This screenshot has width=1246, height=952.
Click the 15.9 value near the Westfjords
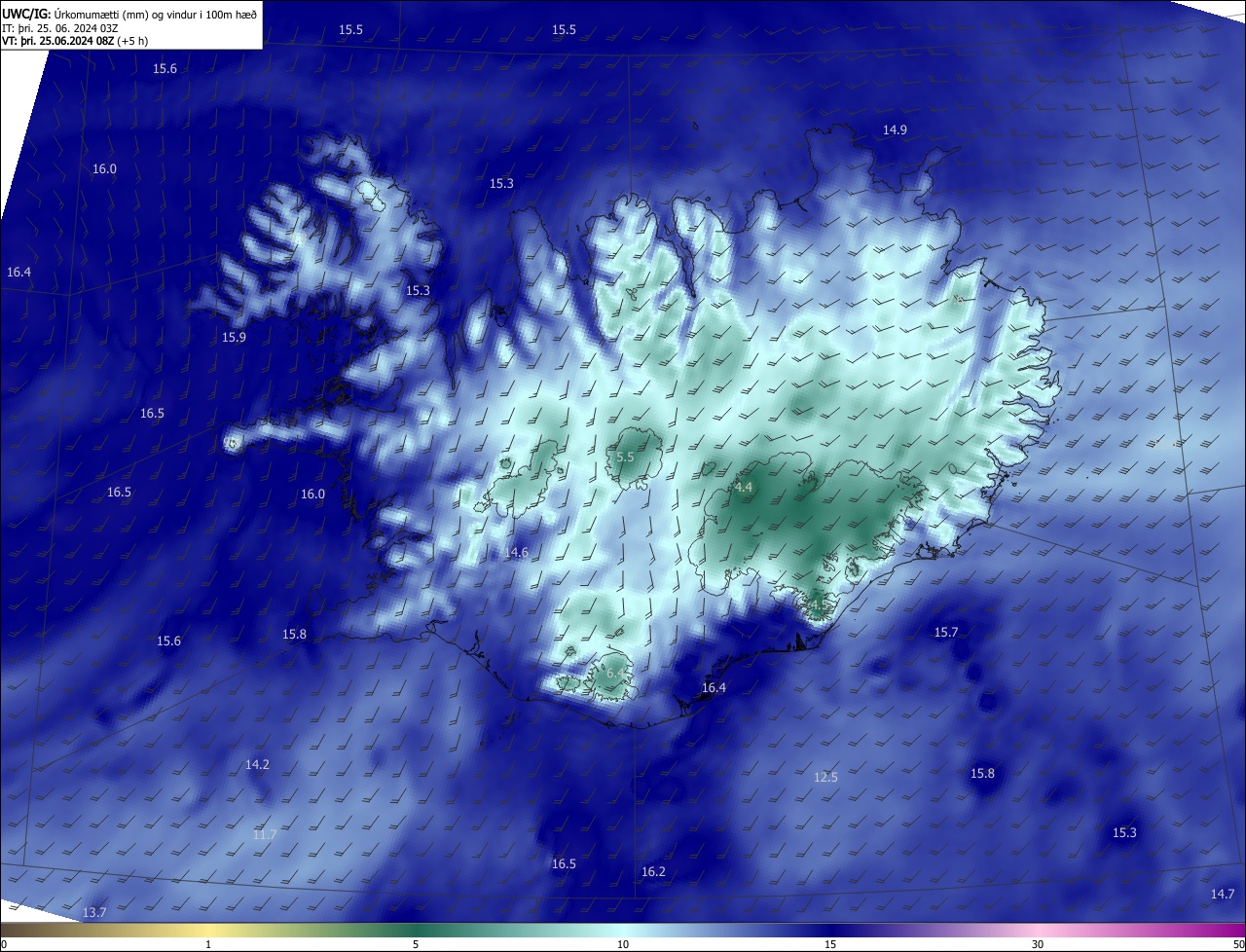[234, 337]
